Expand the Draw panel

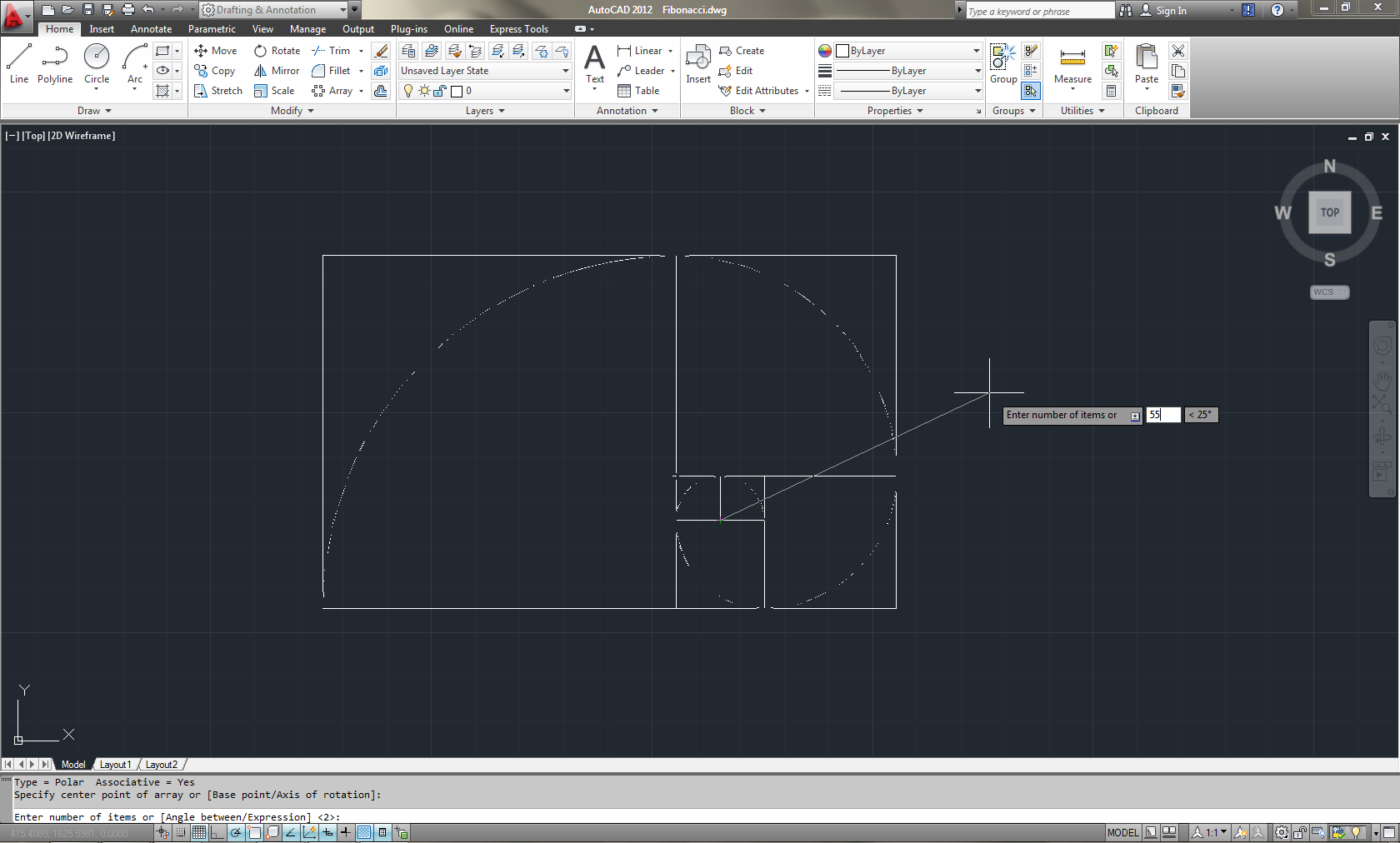click(x=94, y=111)
